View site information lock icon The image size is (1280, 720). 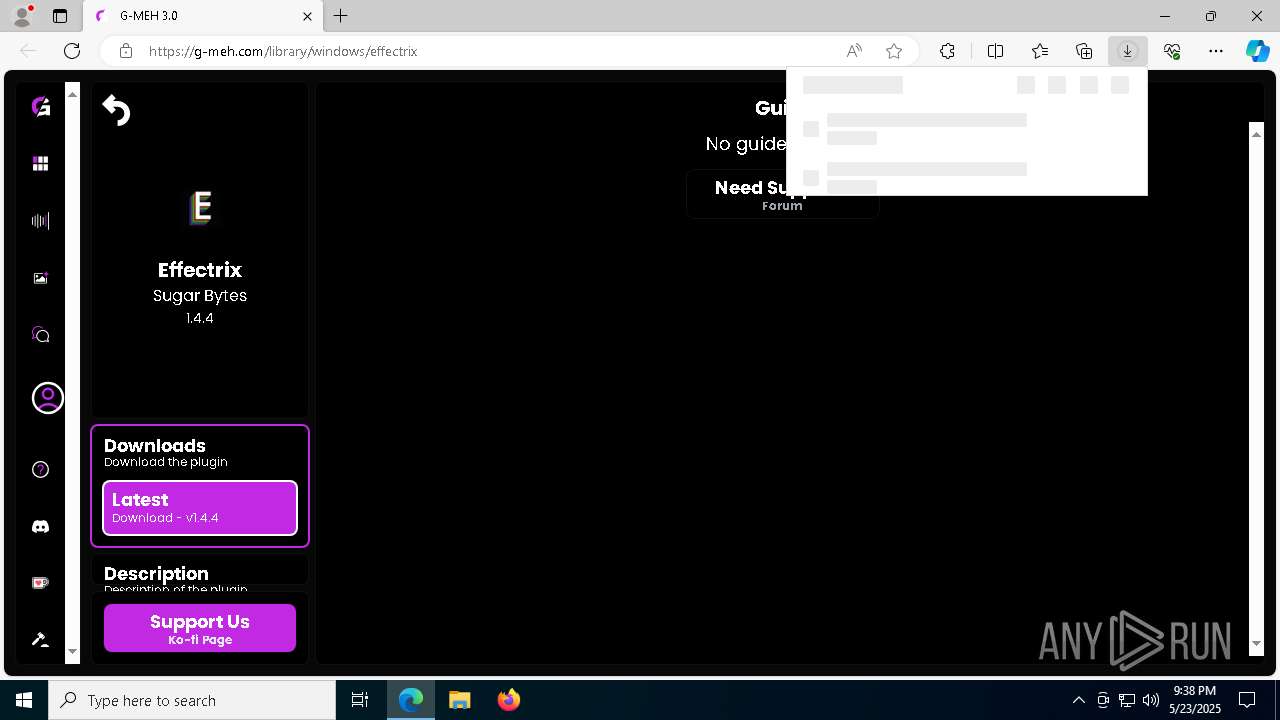(x=125, y=51)
